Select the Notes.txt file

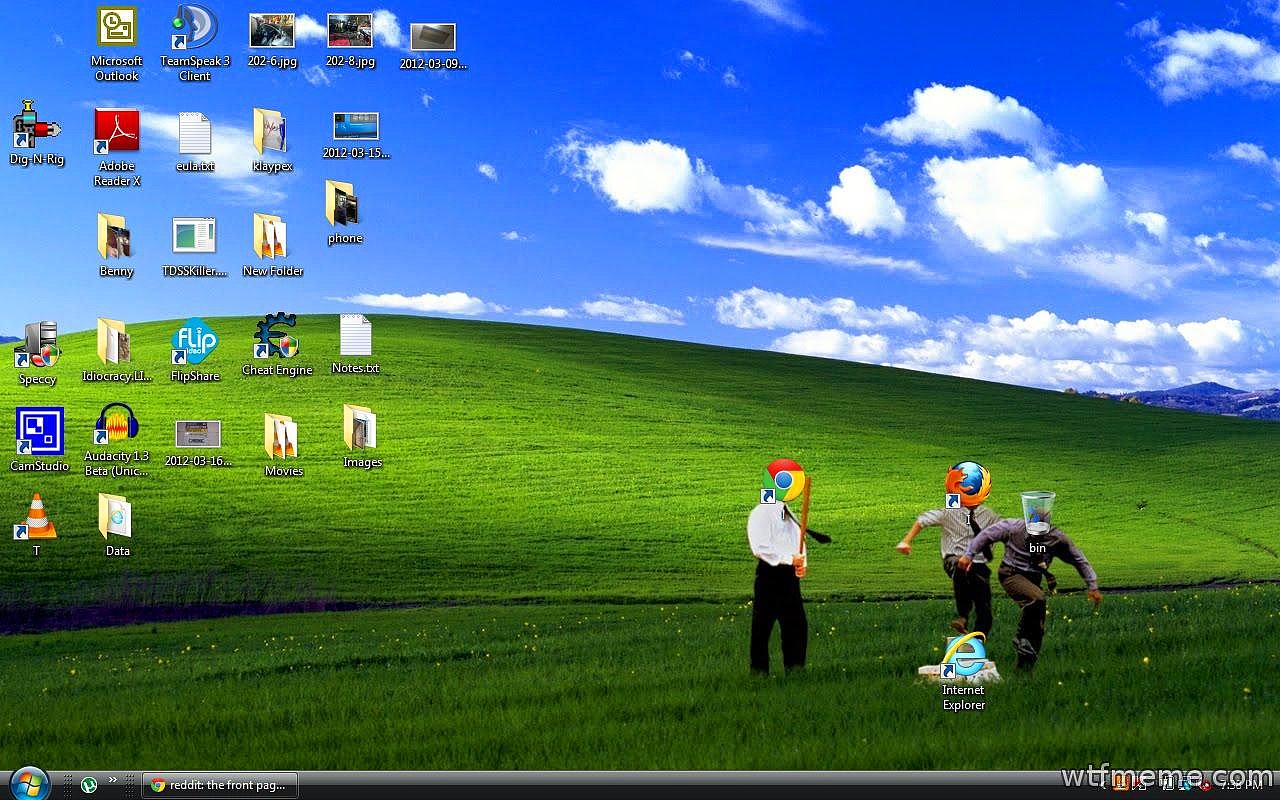(355, 336)
